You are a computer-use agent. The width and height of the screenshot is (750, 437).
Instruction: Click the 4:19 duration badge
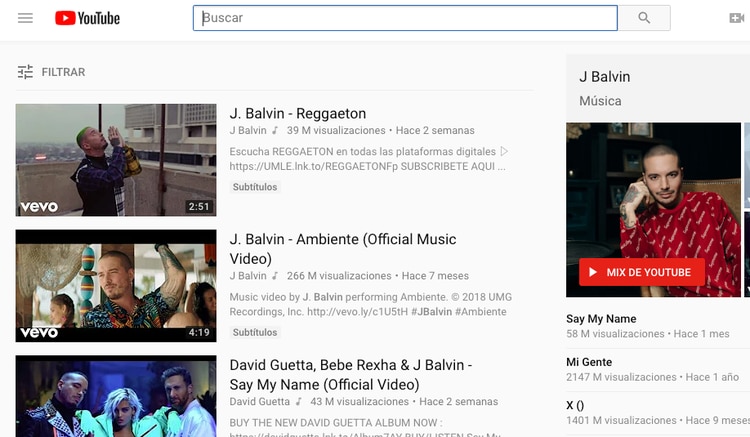199,332
